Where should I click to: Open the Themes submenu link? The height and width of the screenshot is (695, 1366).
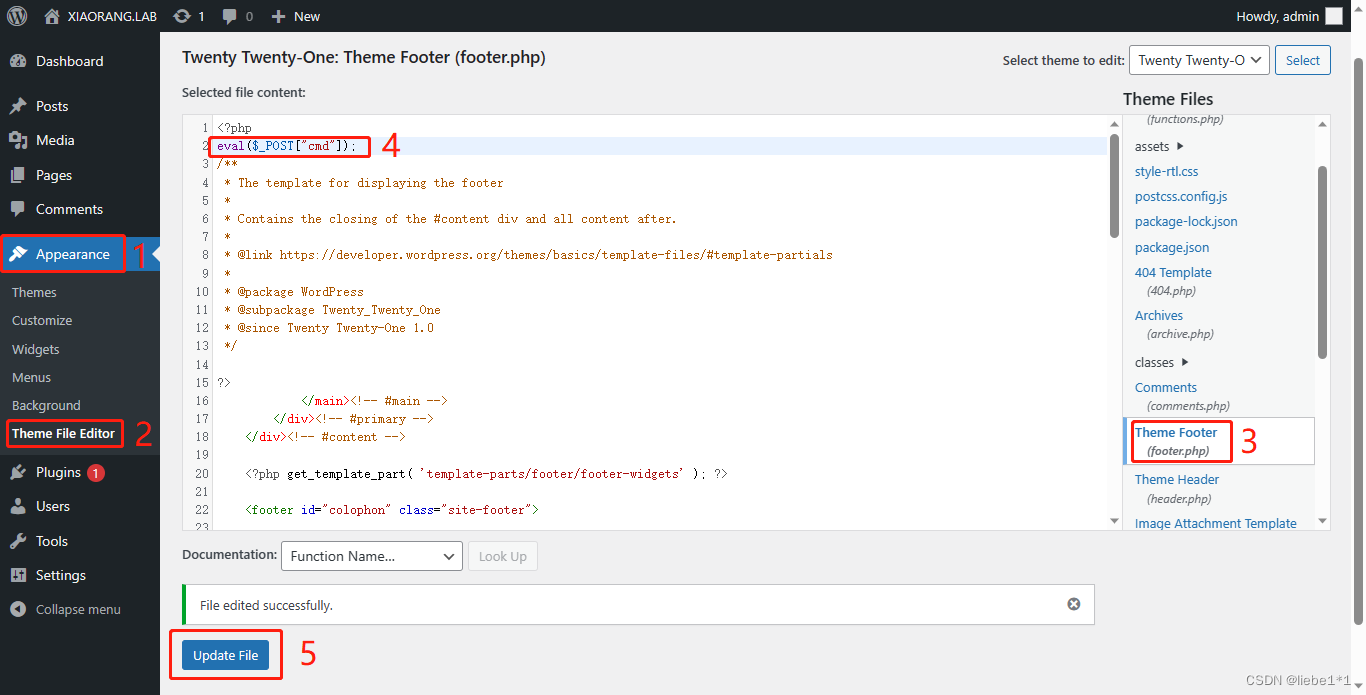coord(34,292)
